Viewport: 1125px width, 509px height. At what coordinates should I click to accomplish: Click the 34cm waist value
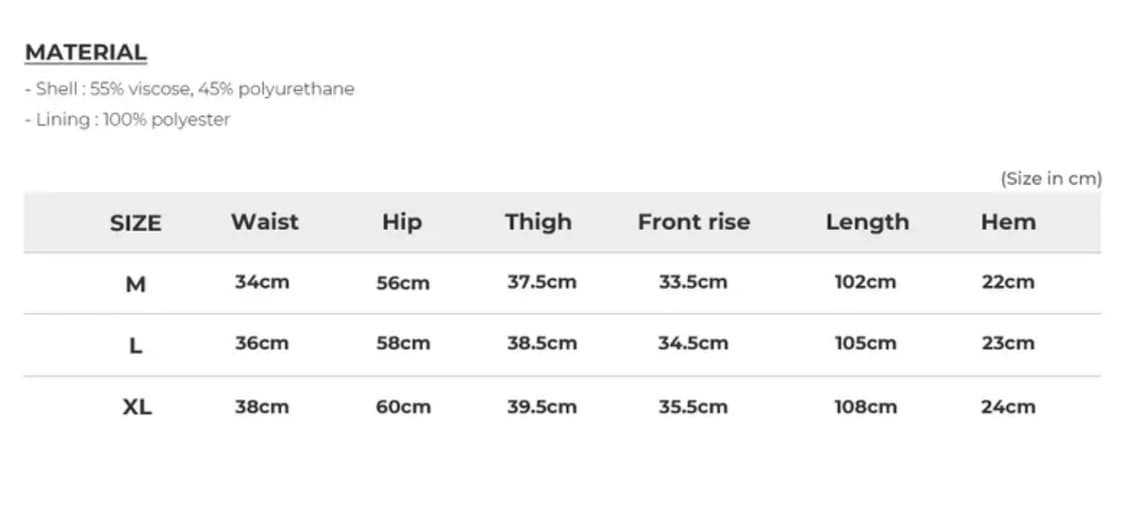click(262, 282)
